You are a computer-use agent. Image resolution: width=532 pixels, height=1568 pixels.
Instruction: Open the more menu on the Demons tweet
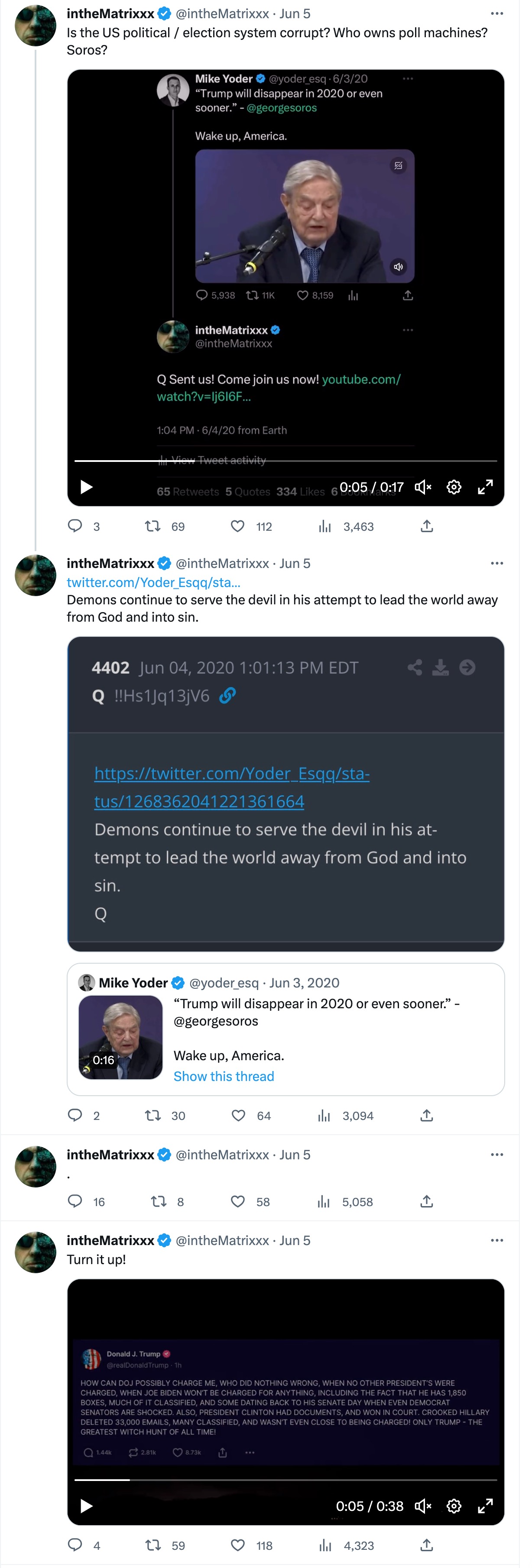(x=497, y=563)
